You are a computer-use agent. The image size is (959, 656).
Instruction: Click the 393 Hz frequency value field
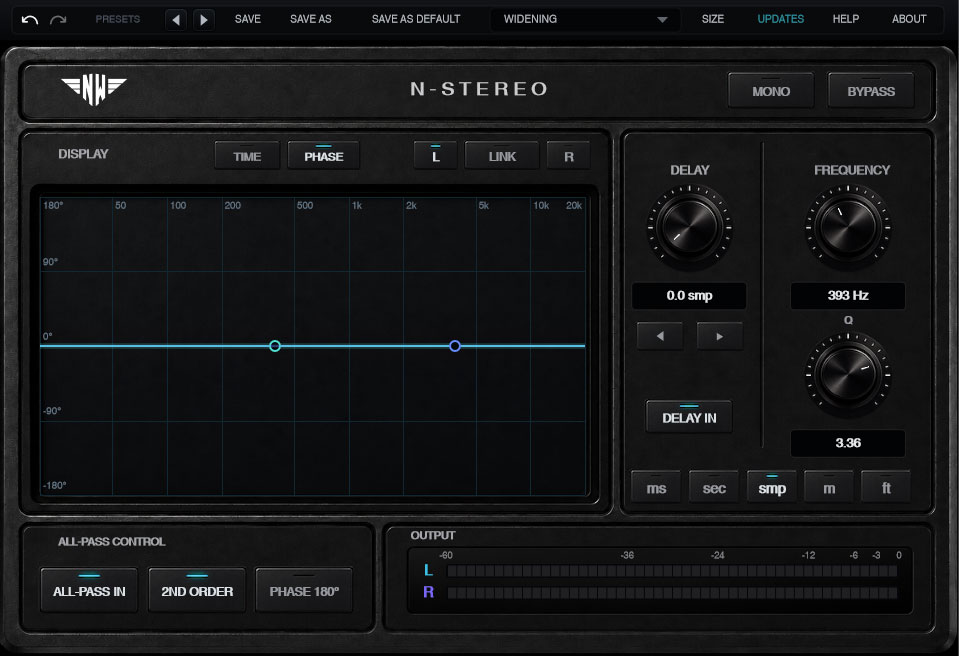tap(848, 296)
